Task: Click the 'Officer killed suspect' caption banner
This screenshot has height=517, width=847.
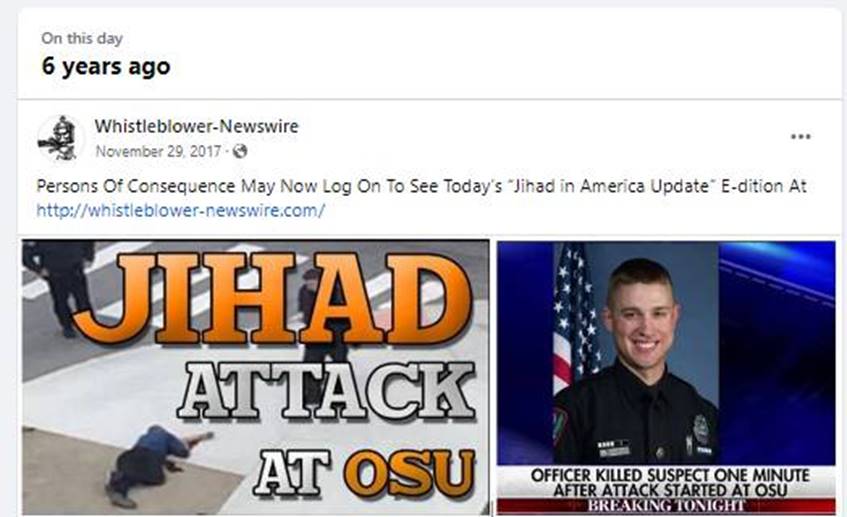Action: pos(670,482)
